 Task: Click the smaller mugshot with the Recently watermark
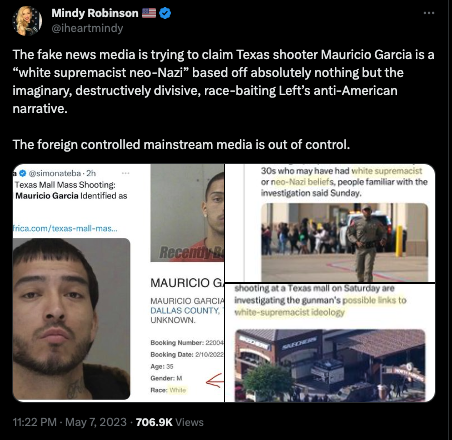click(187, 213)
